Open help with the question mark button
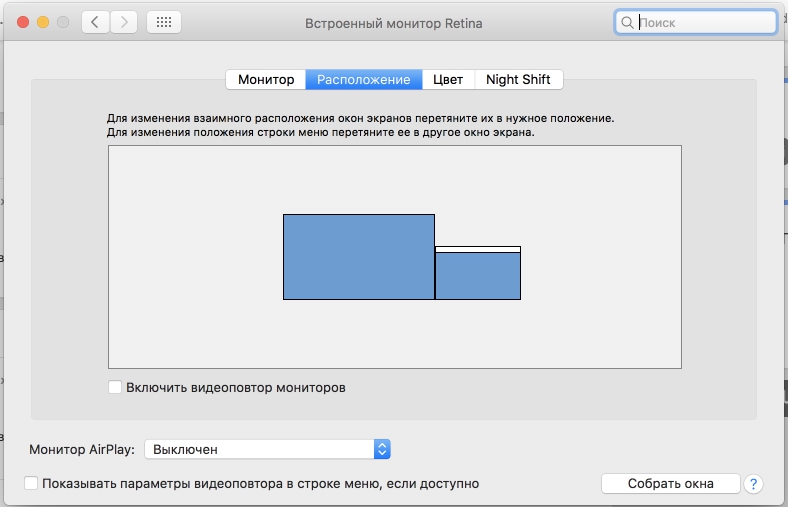 pos(753,484)
